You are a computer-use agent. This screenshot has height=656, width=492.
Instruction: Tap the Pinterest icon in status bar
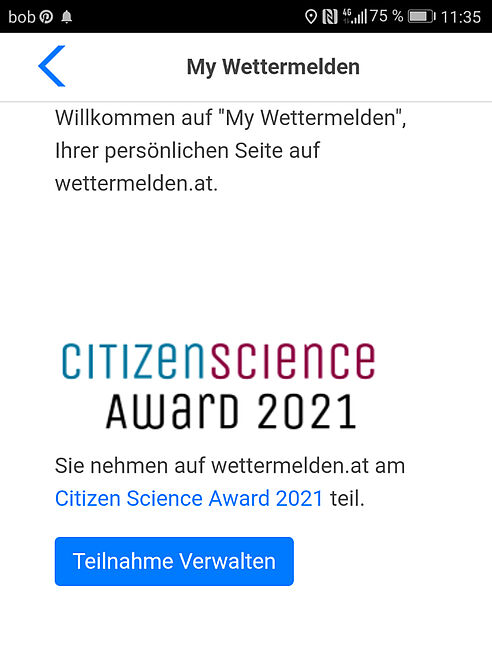point(46,17)
